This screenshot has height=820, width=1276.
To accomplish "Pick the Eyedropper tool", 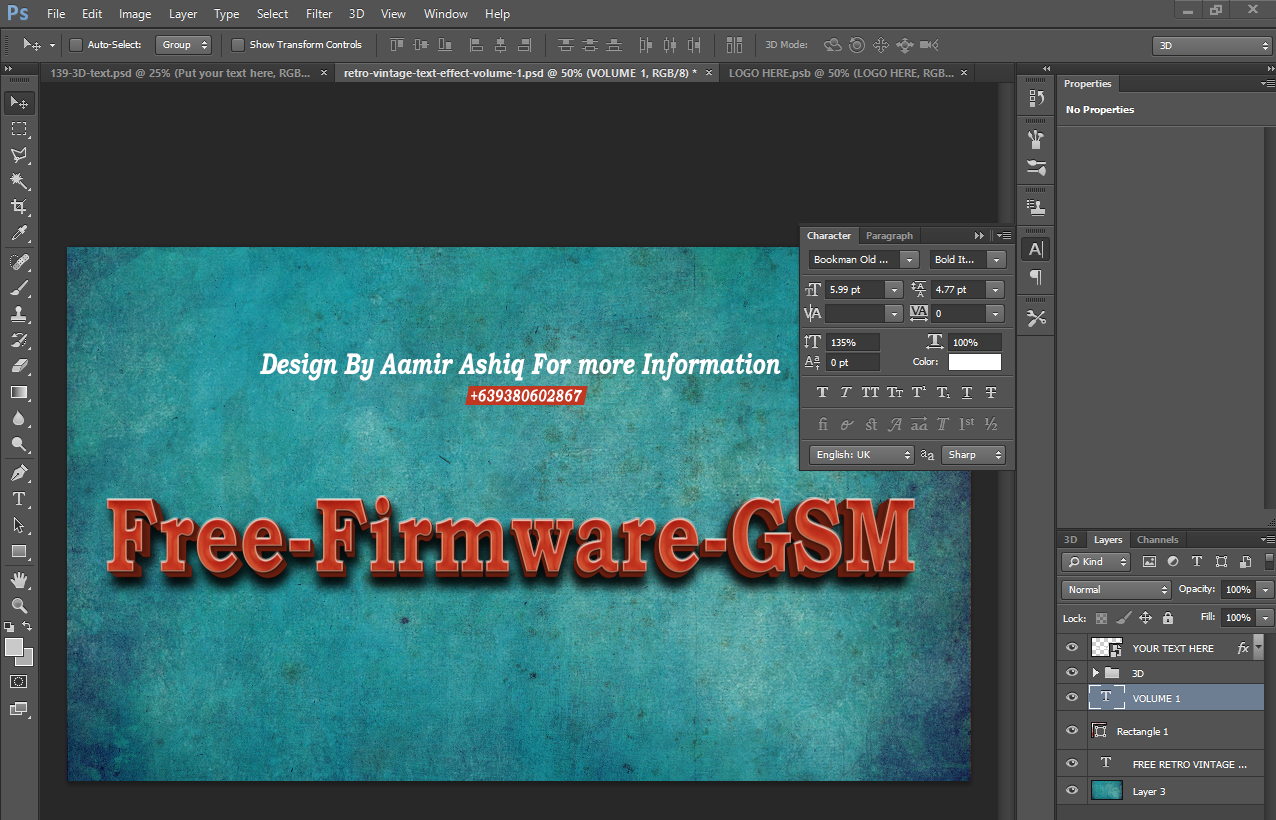I will (19, 234).
